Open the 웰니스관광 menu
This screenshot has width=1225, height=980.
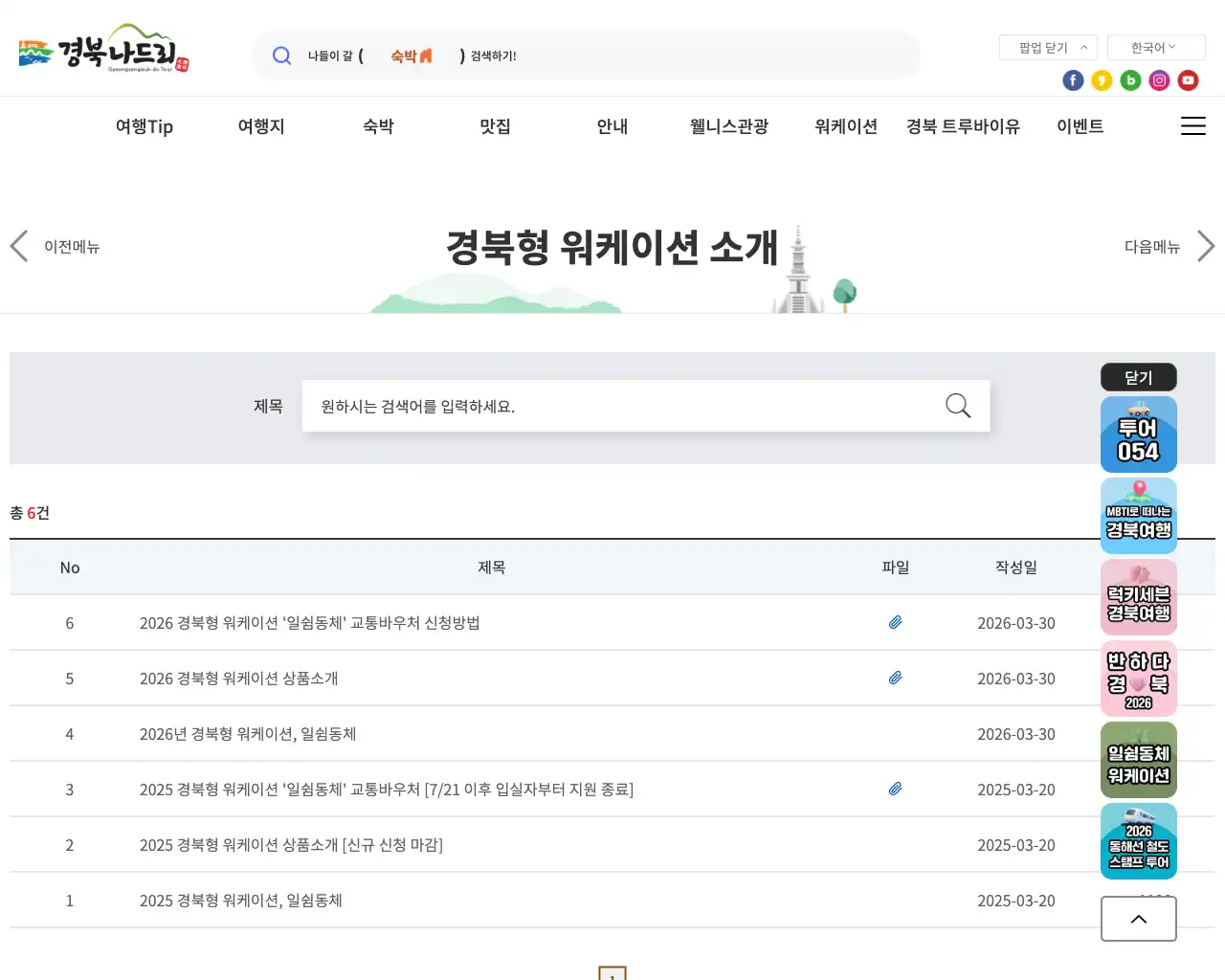(x=729, y=126)
